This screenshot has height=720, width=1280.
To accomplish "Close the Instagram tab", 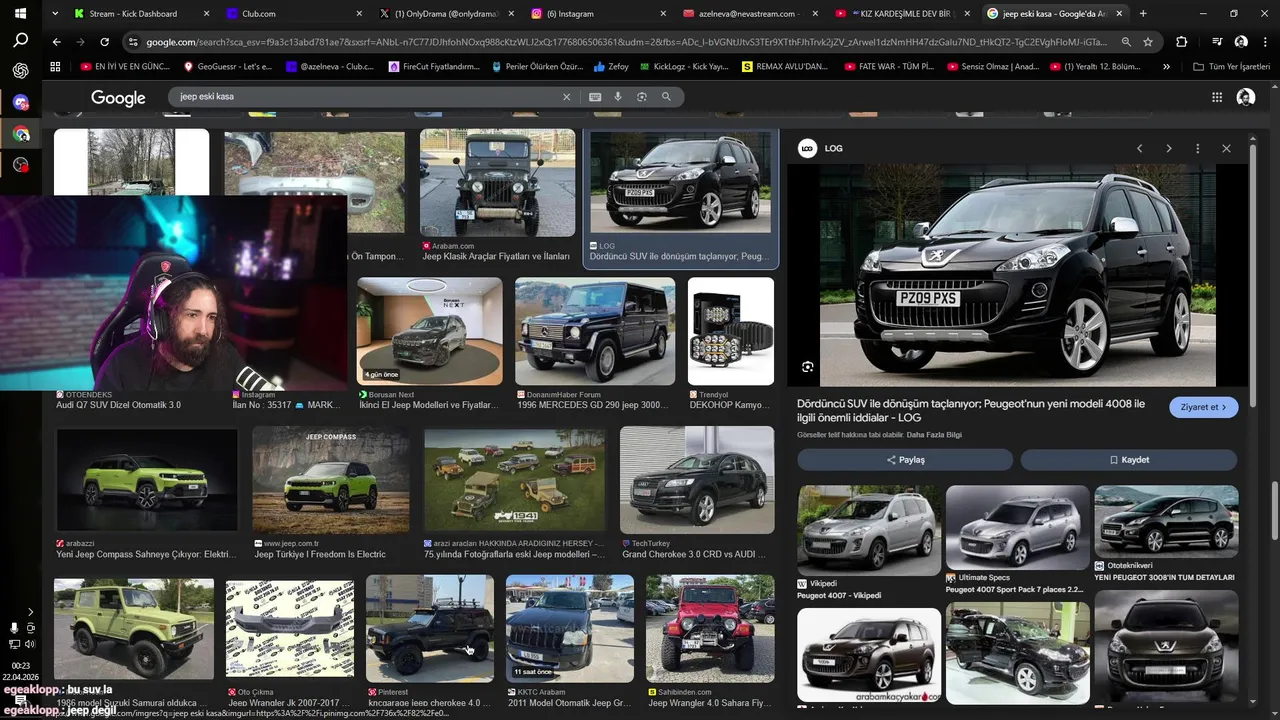I will point(662,14).
